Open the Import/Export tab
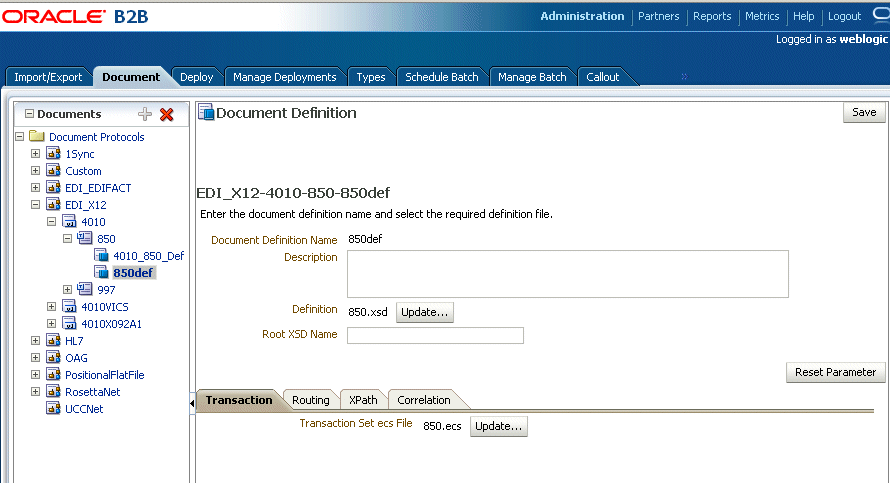 (48, 77)
